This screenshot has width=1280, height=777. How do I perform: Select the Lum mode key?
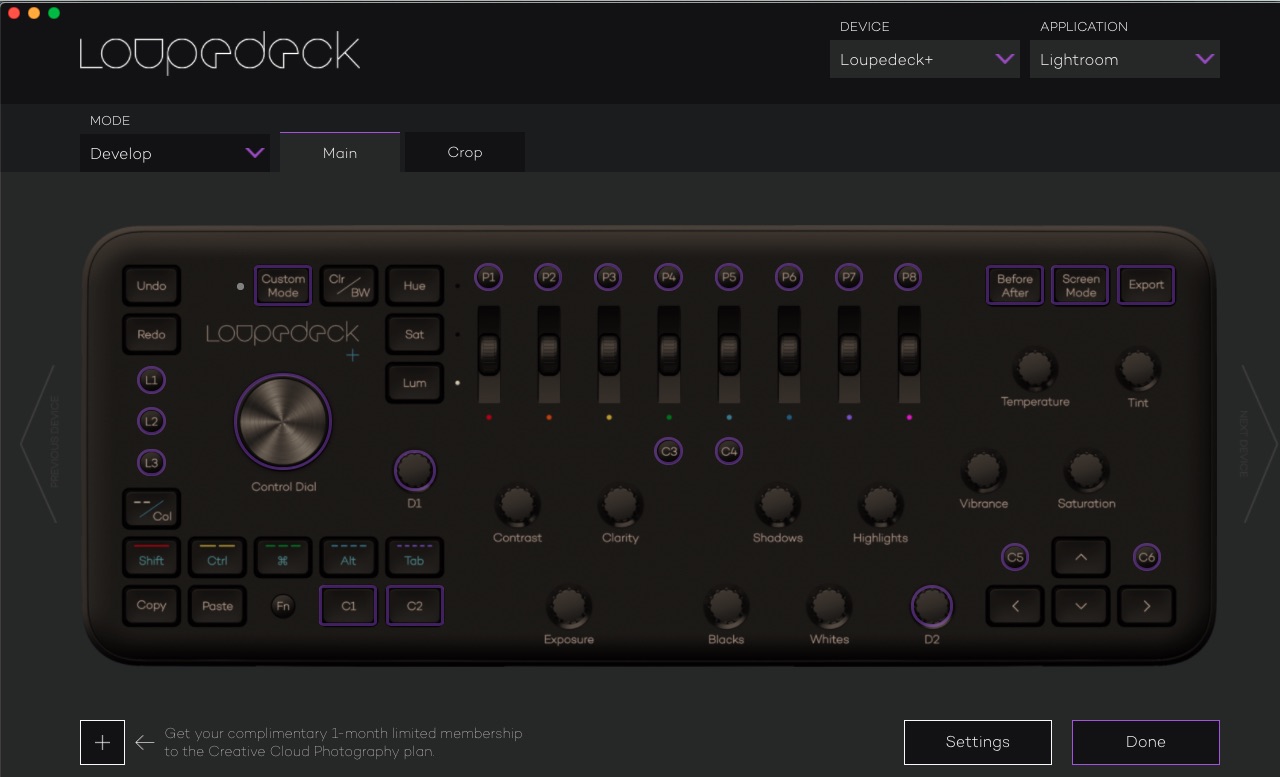(x=414, y=383)
